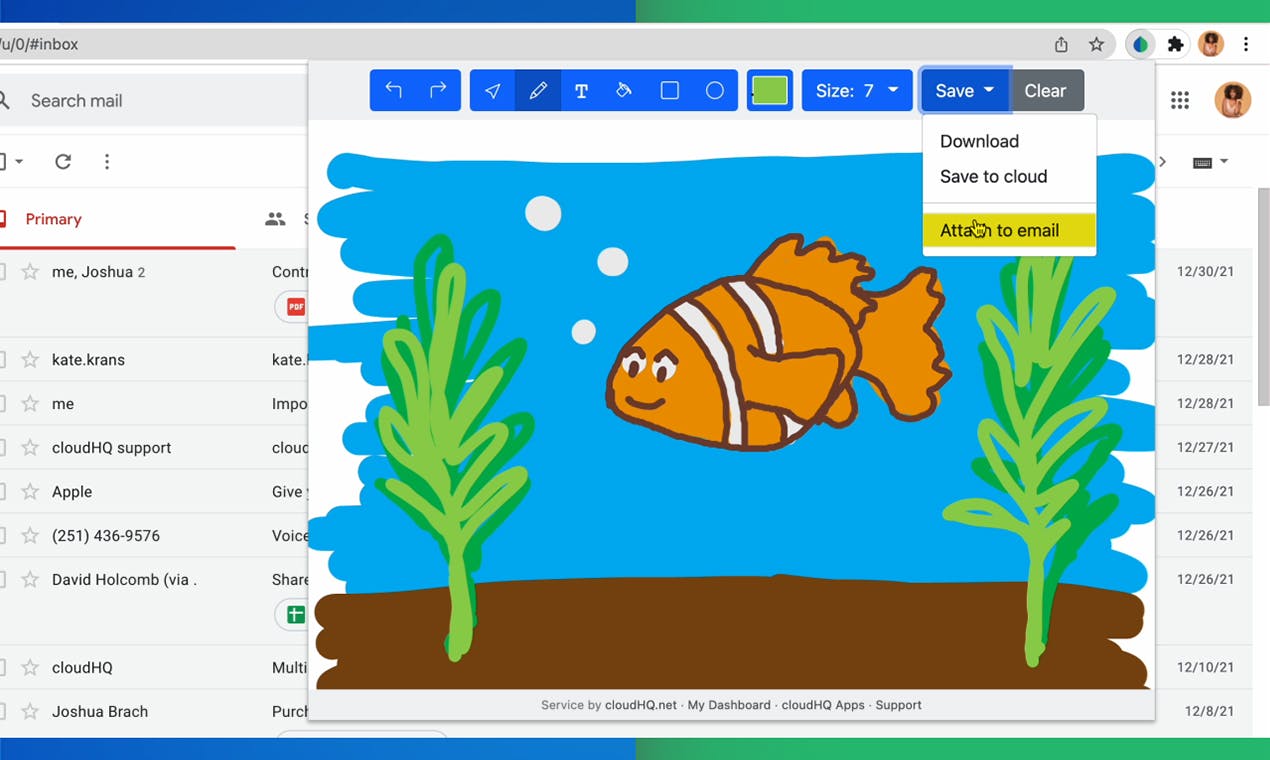Image resolution: width=1270 pixels, height=760 pixels.
Task: Open the Social tab people icon
Action: coord(275,219)
